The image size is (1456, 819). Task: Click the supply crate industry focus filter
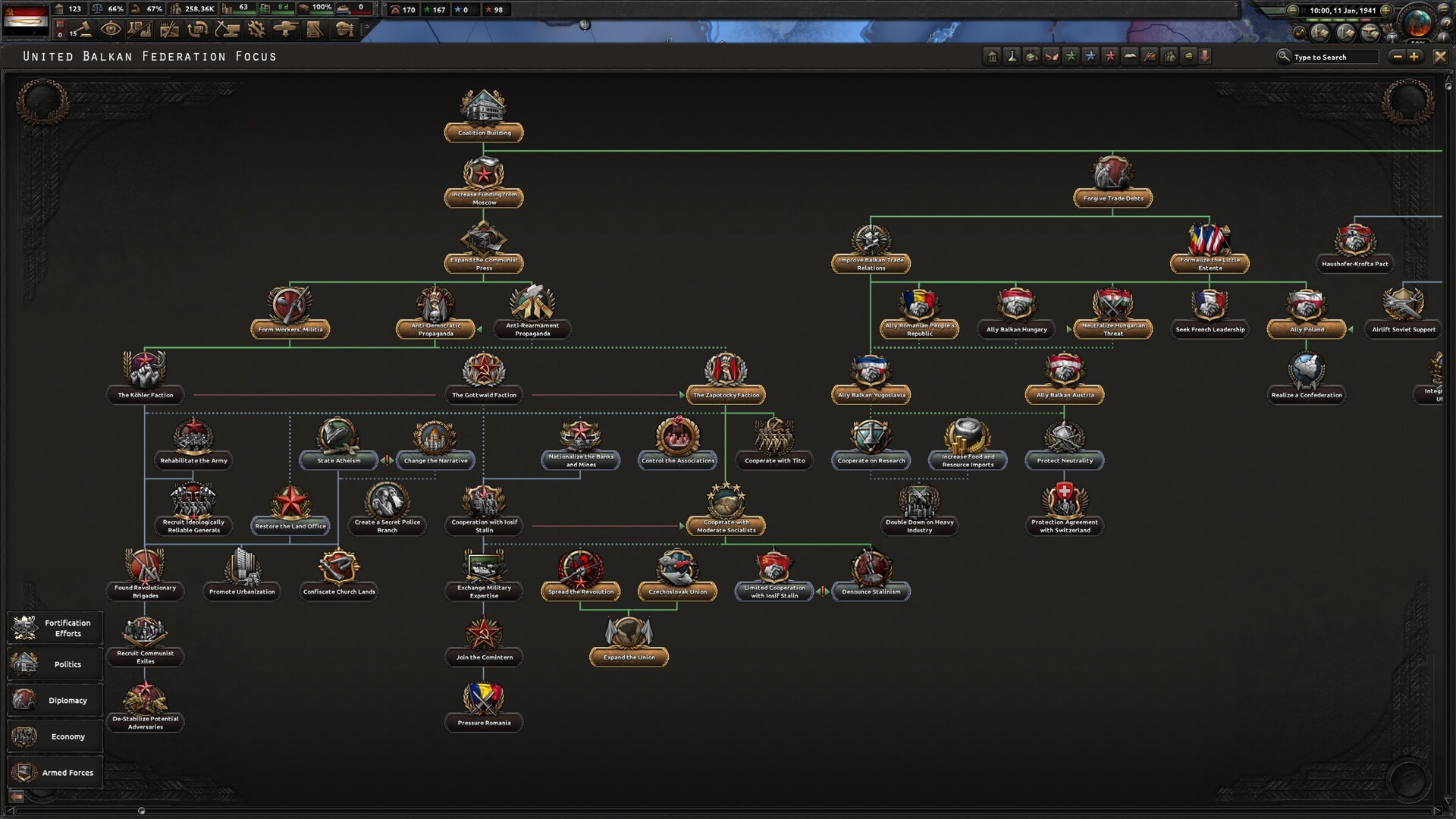coord(1031,56)
